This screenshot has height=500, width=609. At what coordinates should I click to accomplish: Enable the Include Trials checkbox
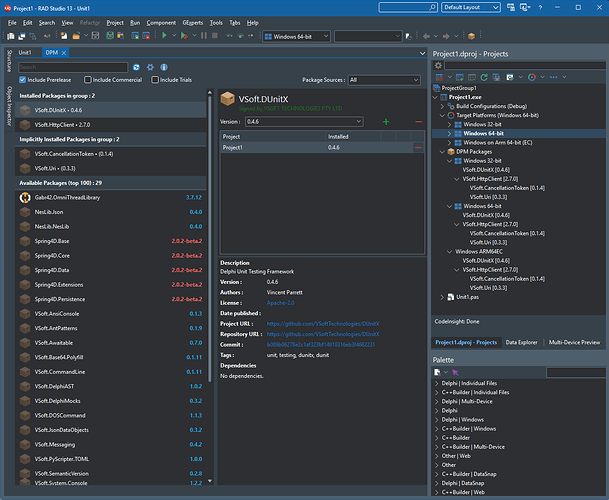(x=155, y=80)
